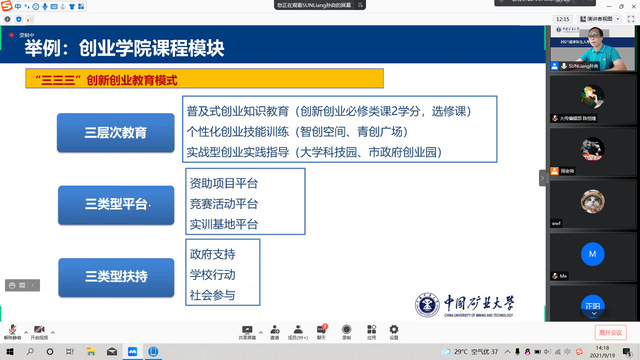640x360 pixels.
Task: Open the speaker view layout menu
Action: click(x=600, y=19)
